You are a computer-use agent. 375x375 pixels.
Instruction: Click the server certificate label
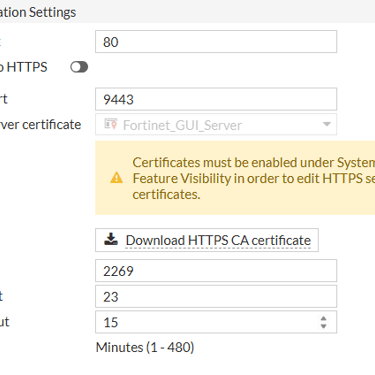pyautogui.click(x=40, y=124)
